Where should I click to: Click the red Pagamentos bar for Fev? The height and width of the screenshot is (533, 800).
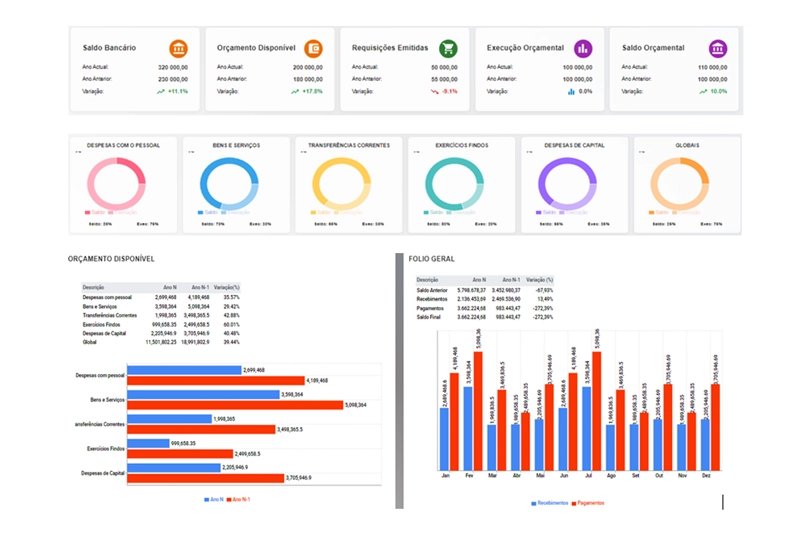coord(478,411)
